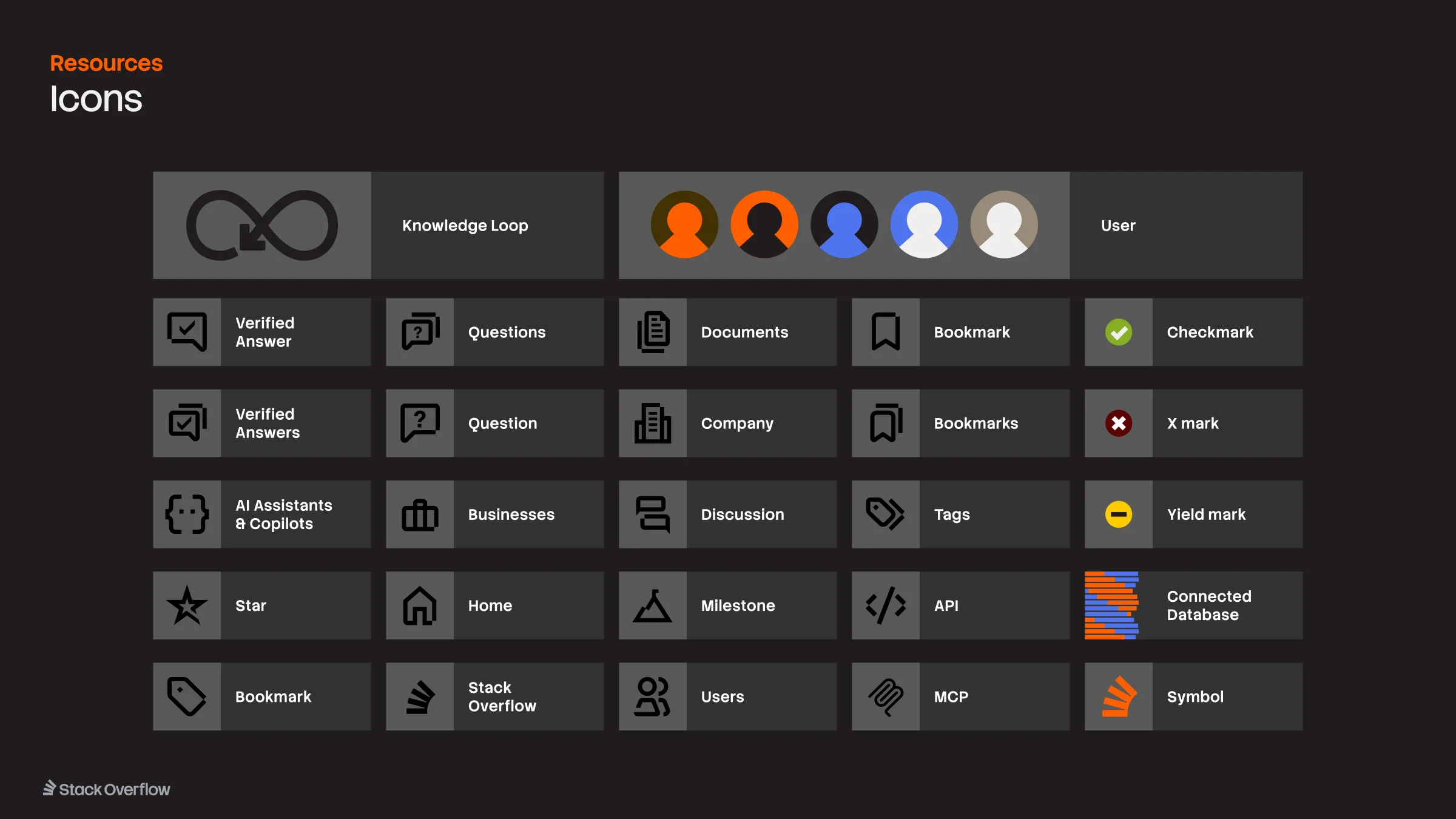Click the black Stack Overflow logo icon
Image resolution: width=1456 pixels, height=819 pixels.
[420, 697]
